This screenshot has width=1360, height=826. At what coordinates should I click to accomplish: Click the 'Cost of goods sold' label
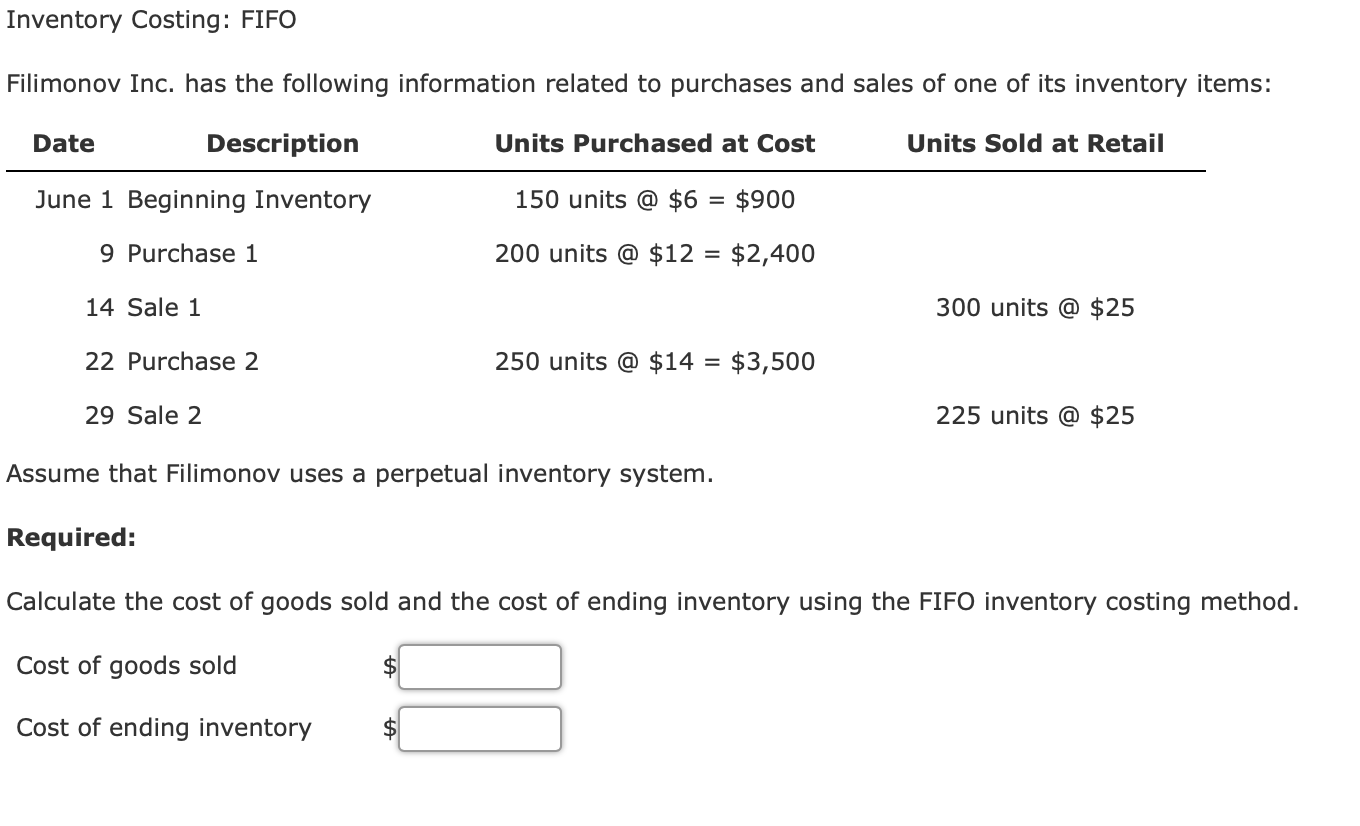(127, 666)
